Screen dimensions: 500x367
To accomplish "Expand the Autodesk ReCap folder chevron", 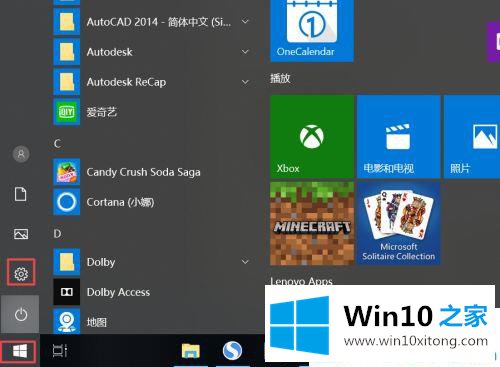I will [245, 82].
